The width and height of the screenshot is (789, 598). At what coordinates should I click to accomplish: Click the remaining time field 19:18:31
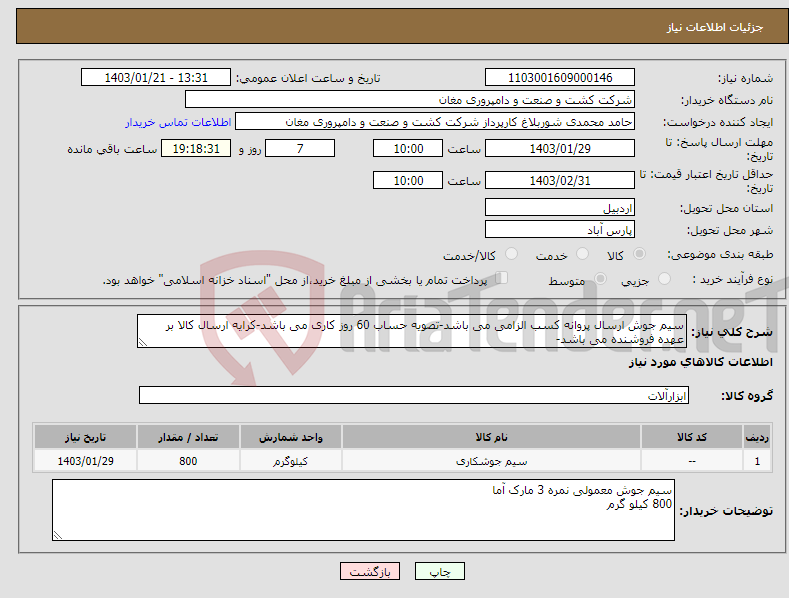click(x=196, y=148)
